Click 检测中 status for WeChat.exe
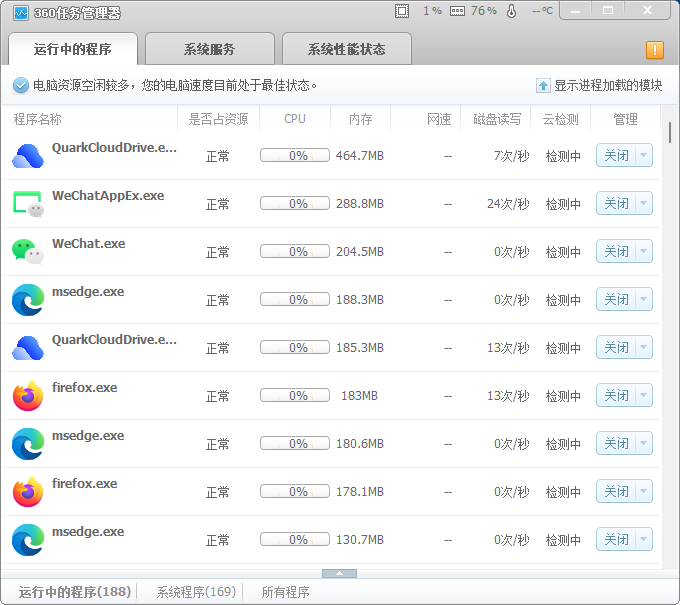Viewport: 680px width, 605px height. (563, 252)
